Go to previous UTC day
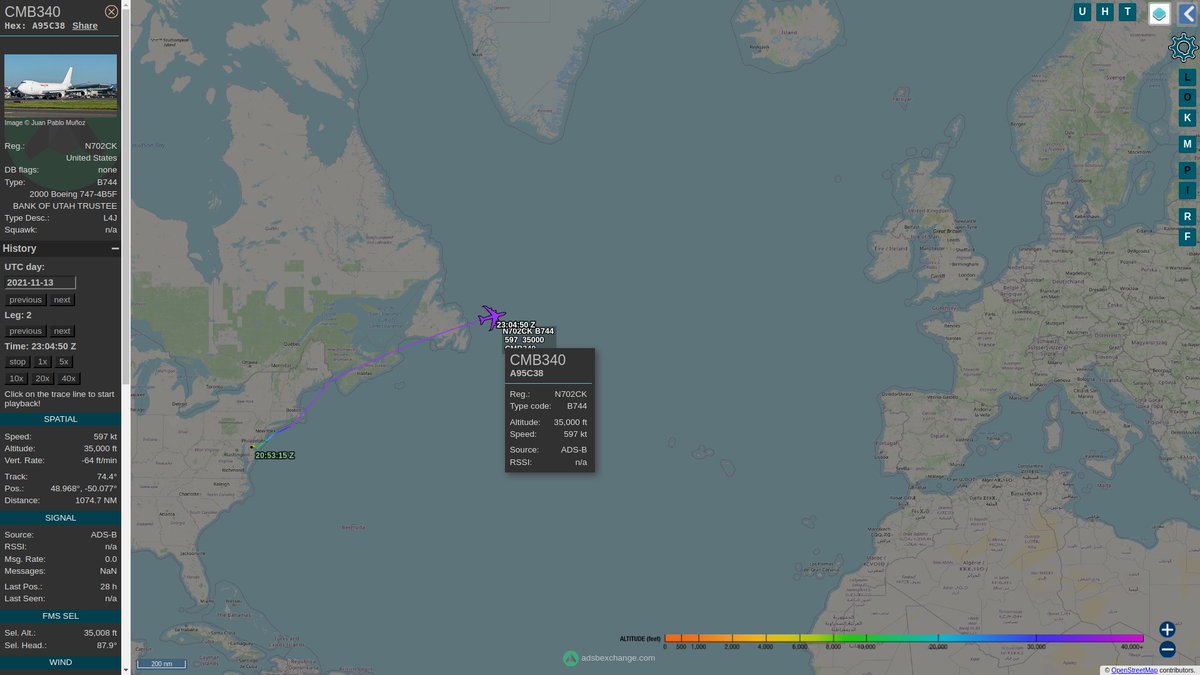Image resolution: width=1200 pixels, height=675 pixels. pyautogui.click(x=25, y=300)
